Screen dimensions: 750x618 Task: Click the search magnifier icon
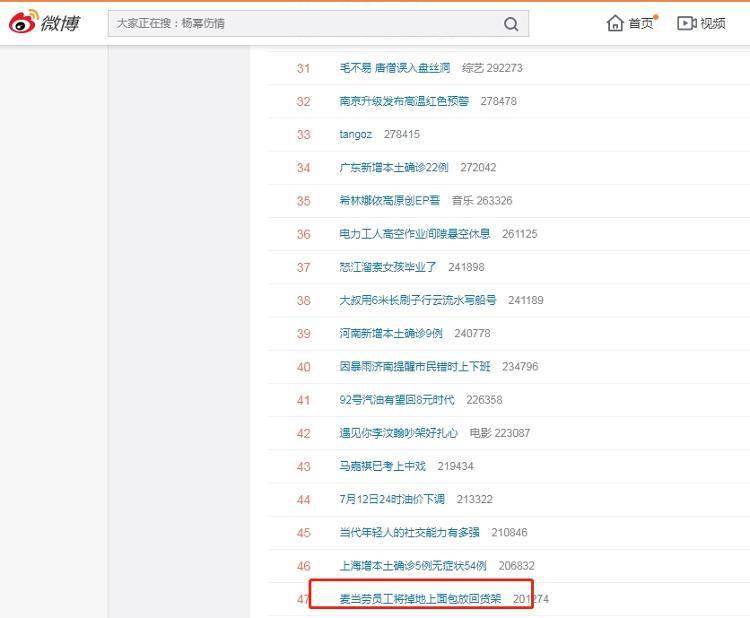click(511, 23)
